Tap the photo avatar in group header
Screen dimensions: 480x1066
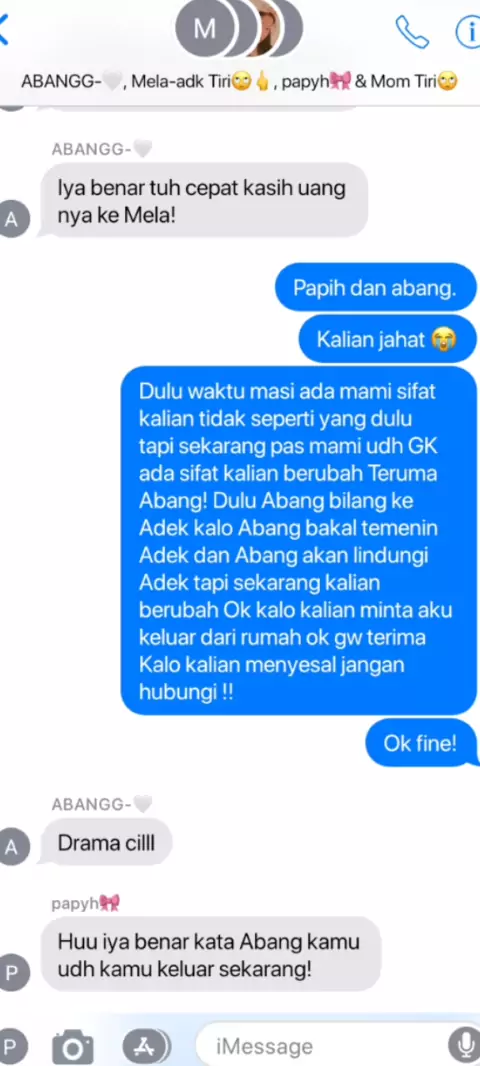(x=257, y=29)
